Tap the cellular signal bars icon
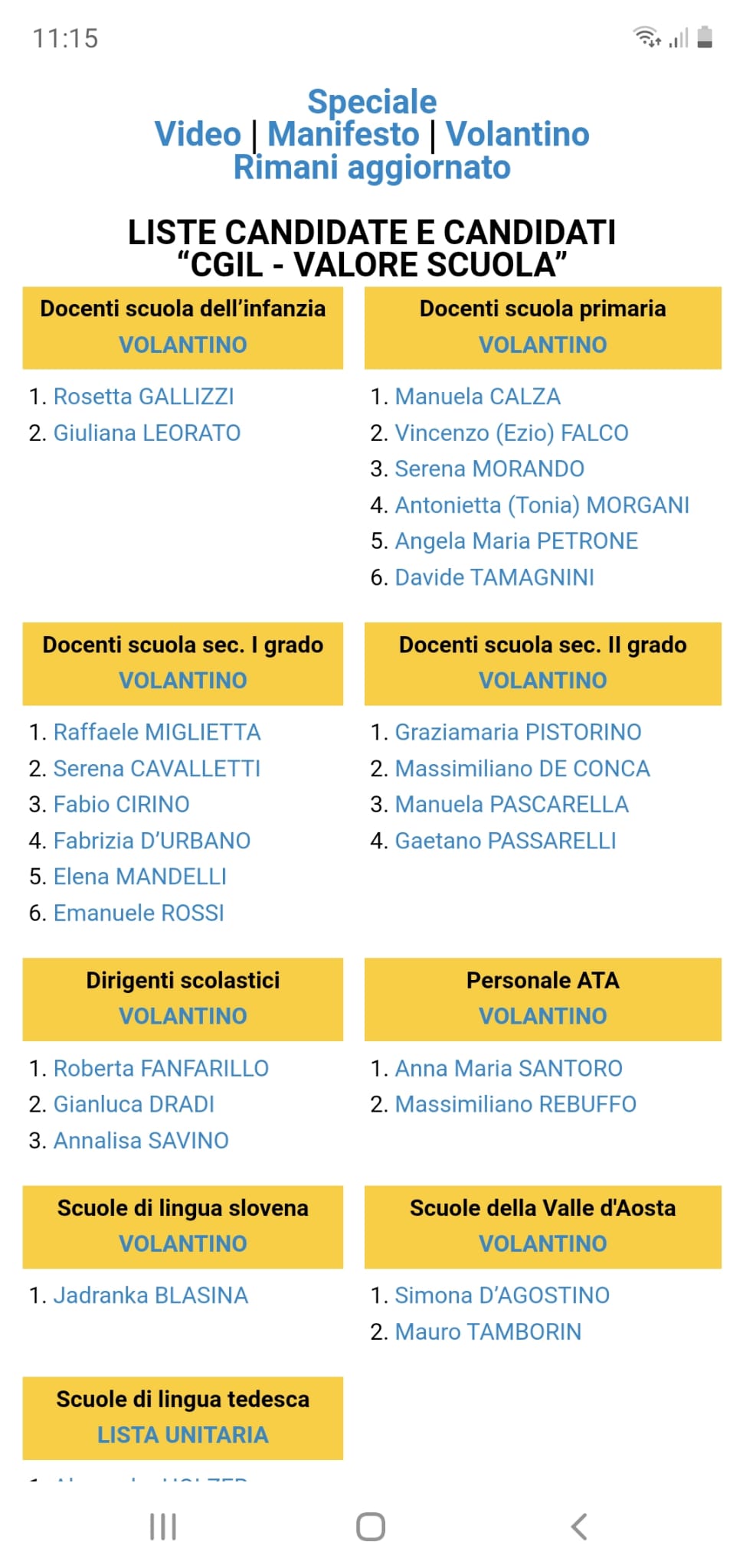743x1568 pixels. tap(679, 37)
